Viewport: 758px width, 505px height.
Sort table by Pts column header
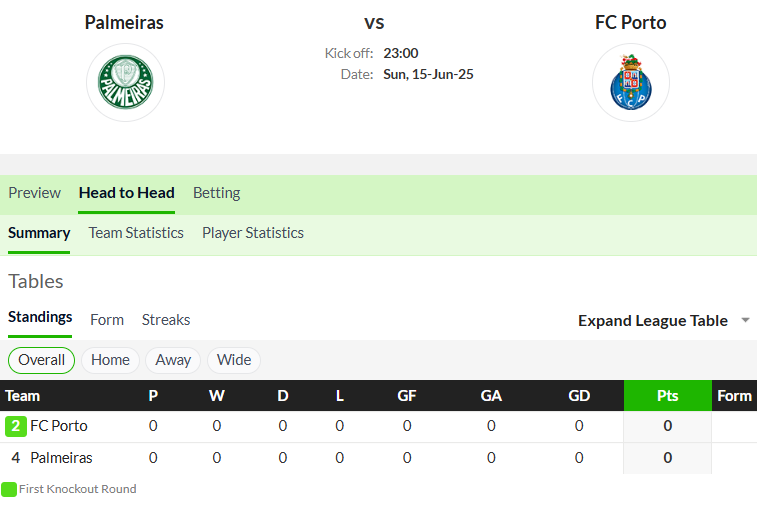point(668,396)
